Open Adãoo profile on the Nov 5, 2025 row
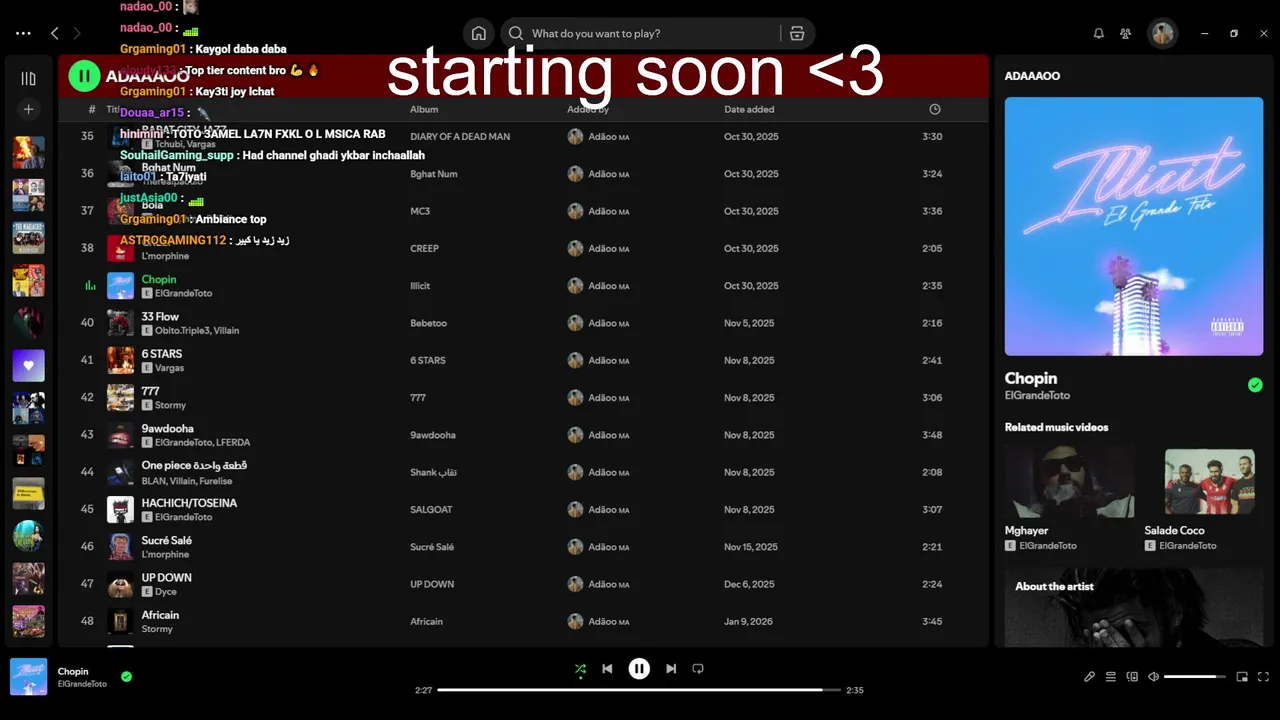The height and width of the screenshot is (720, 1280). point(609,323)
